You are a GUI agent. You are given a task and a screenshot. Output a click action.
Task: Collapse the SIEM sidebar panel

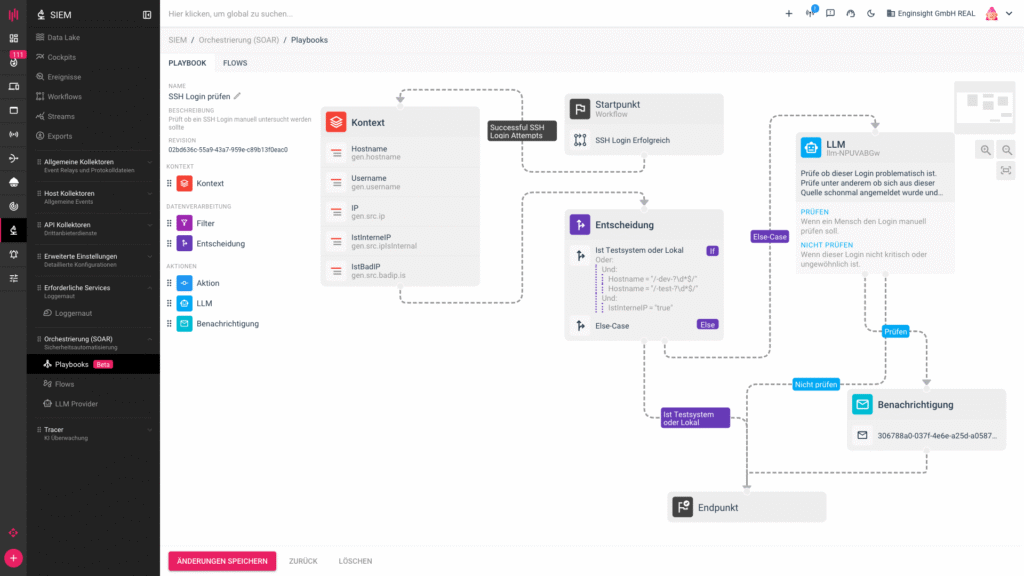click(x=147, y=14)
